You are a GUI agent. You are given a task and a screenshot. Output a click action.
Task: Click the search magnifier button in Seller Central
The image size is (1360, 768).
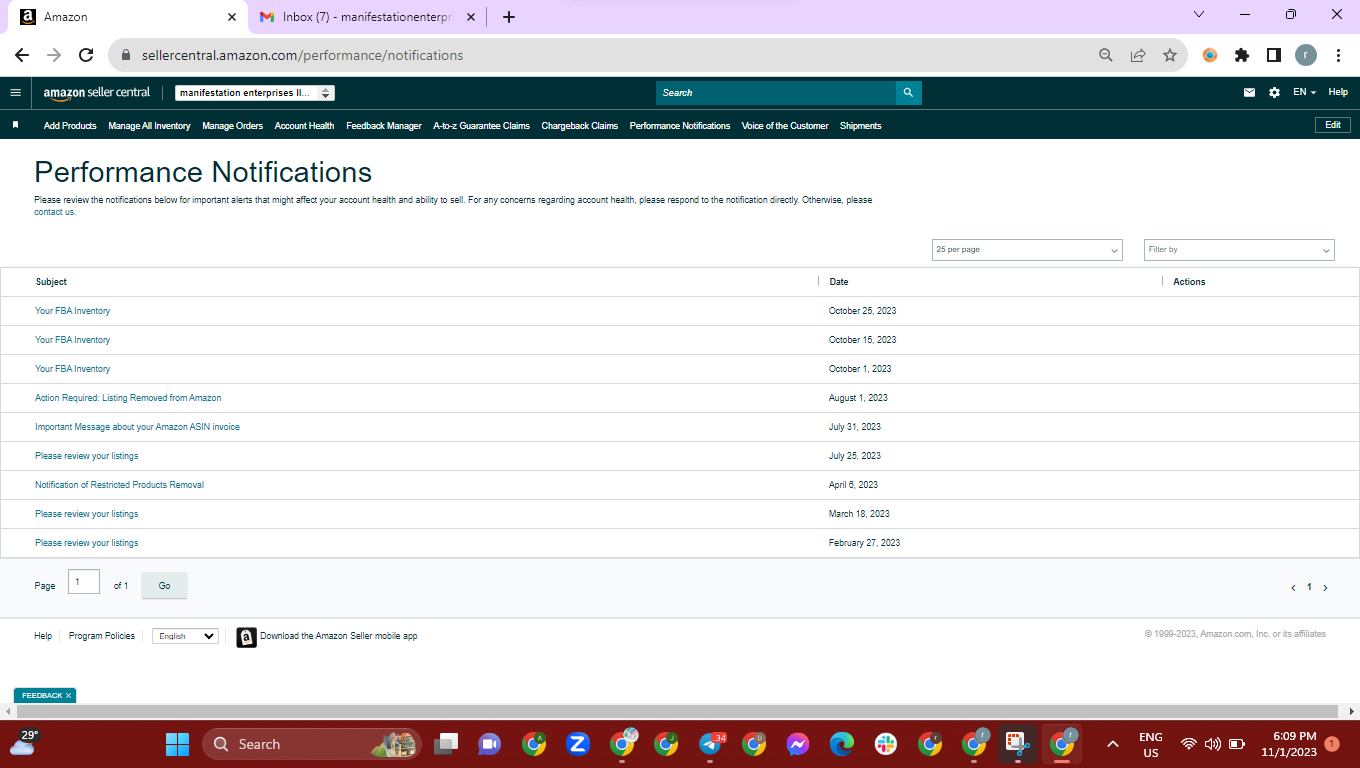pyautogui.click(x=908, y=93)
